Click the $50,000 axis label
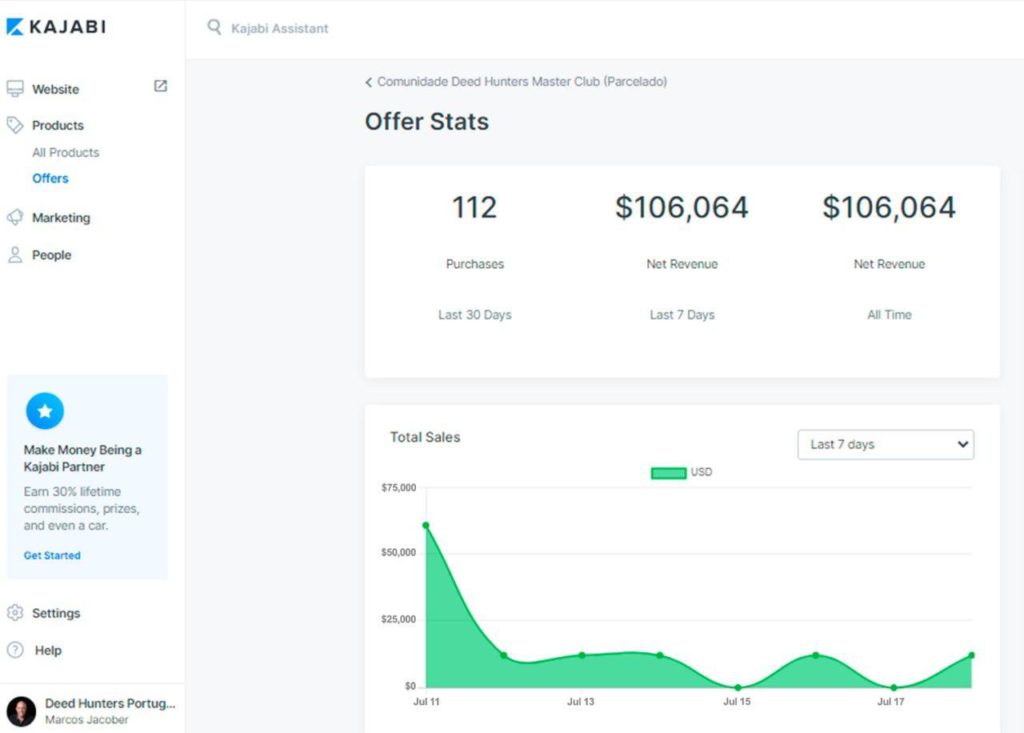 [398, 553]
